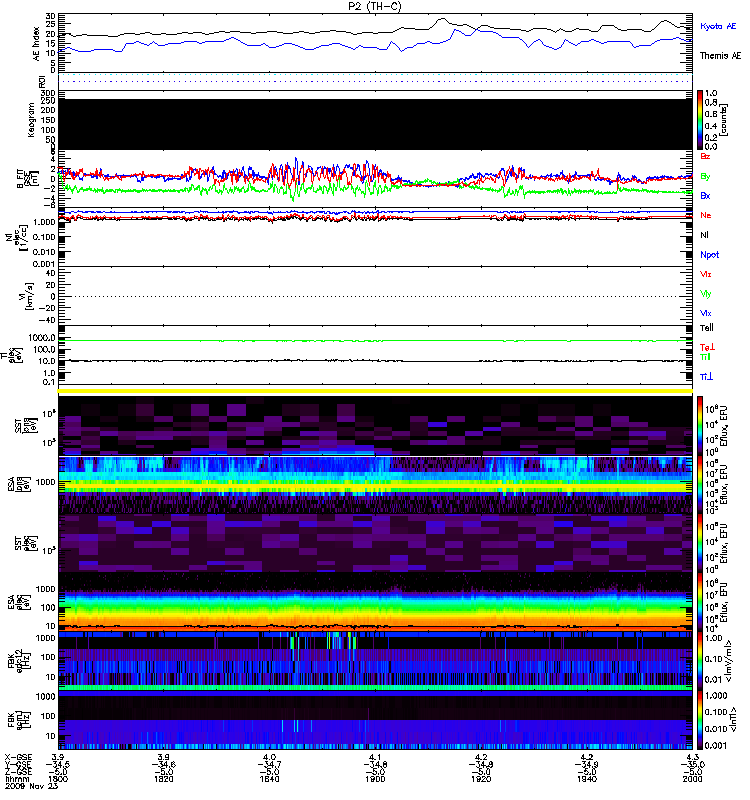Click the plot title P2 (TH-C)
750x800 pixels.
374,6
